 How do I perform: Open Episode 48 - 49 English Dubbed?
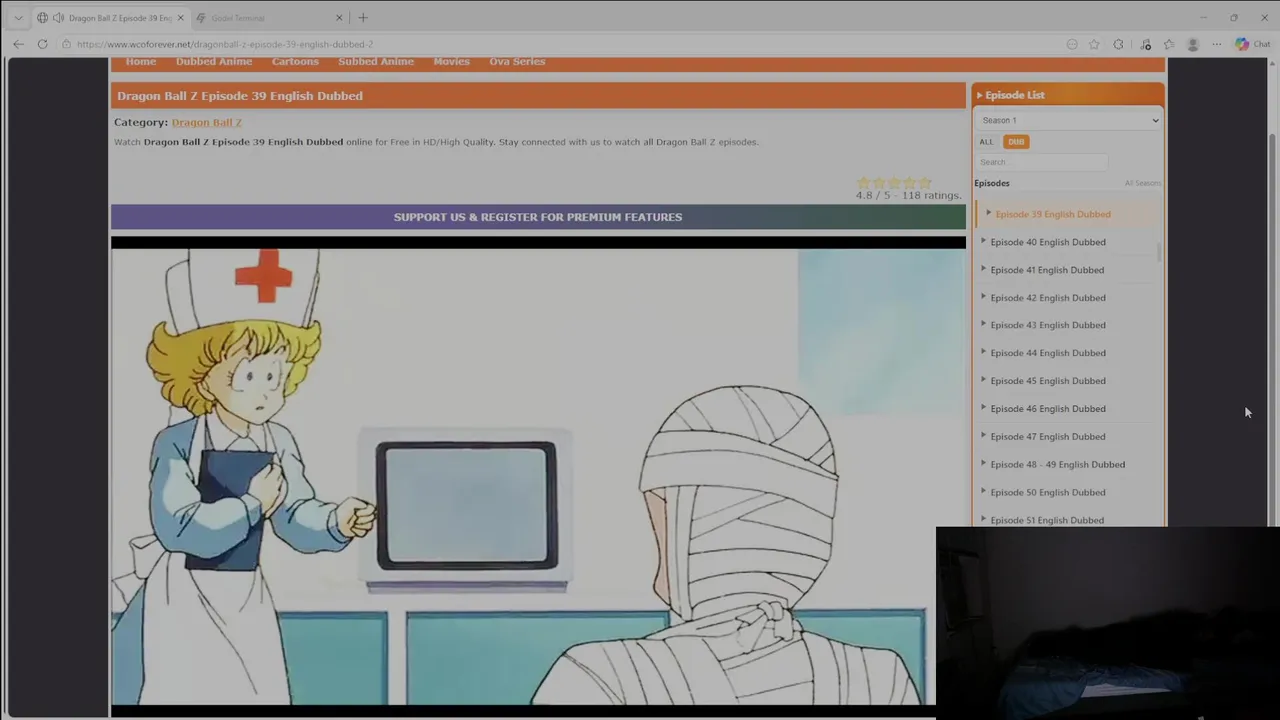click(1057, 465)
